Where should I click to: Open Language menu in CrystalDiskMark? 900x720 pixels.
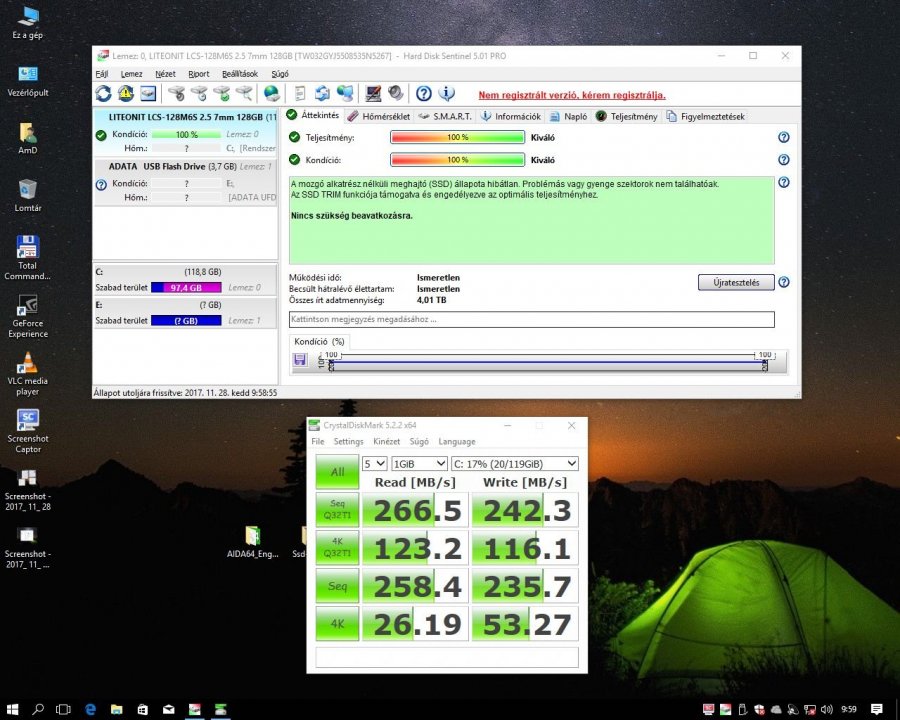point(457,441)
